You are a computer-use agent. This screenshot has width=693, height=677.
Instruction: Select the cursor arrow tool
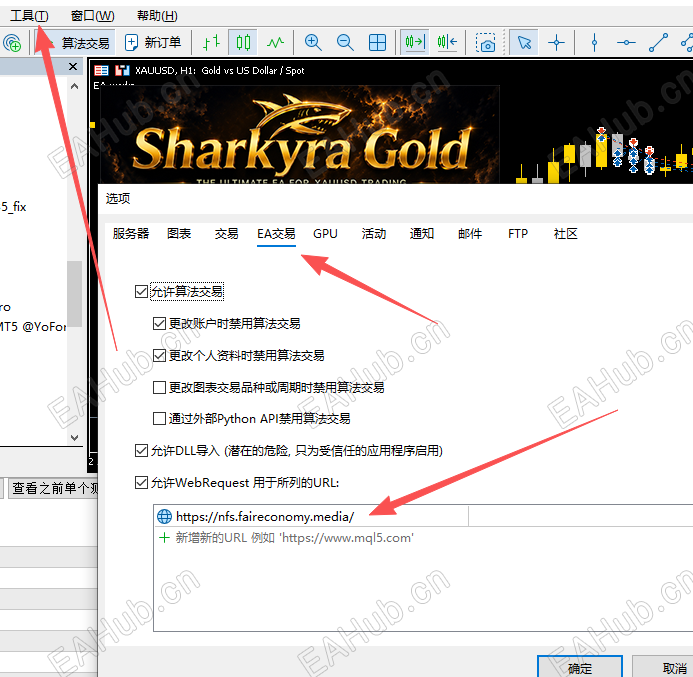[524, 43]
